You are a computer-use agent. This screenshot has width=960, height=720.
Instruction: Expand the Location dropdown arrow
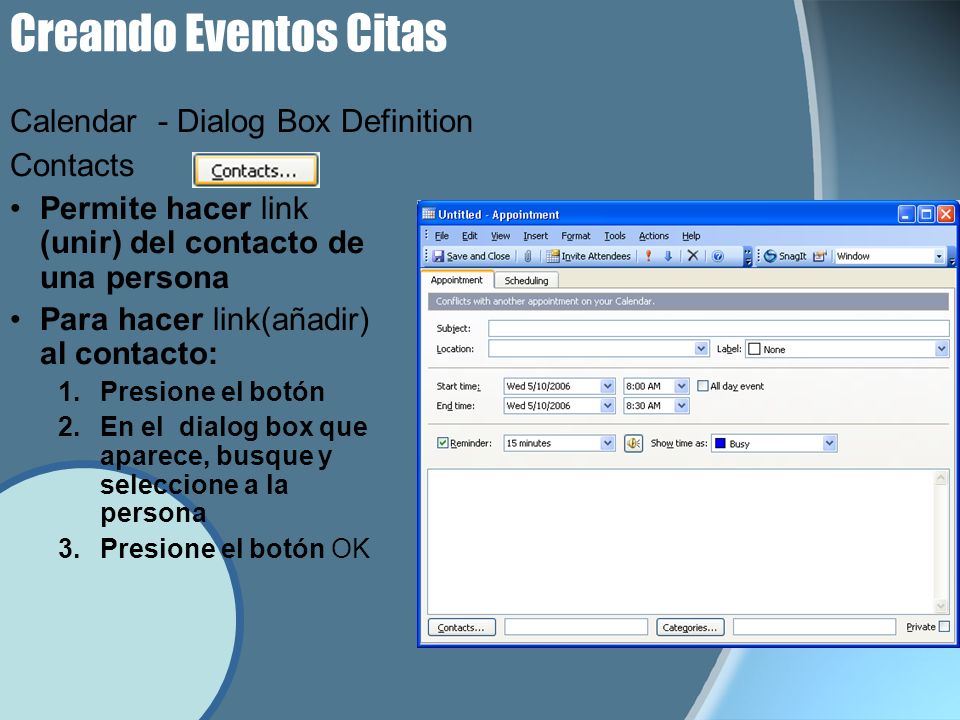(x=702, y=348)
